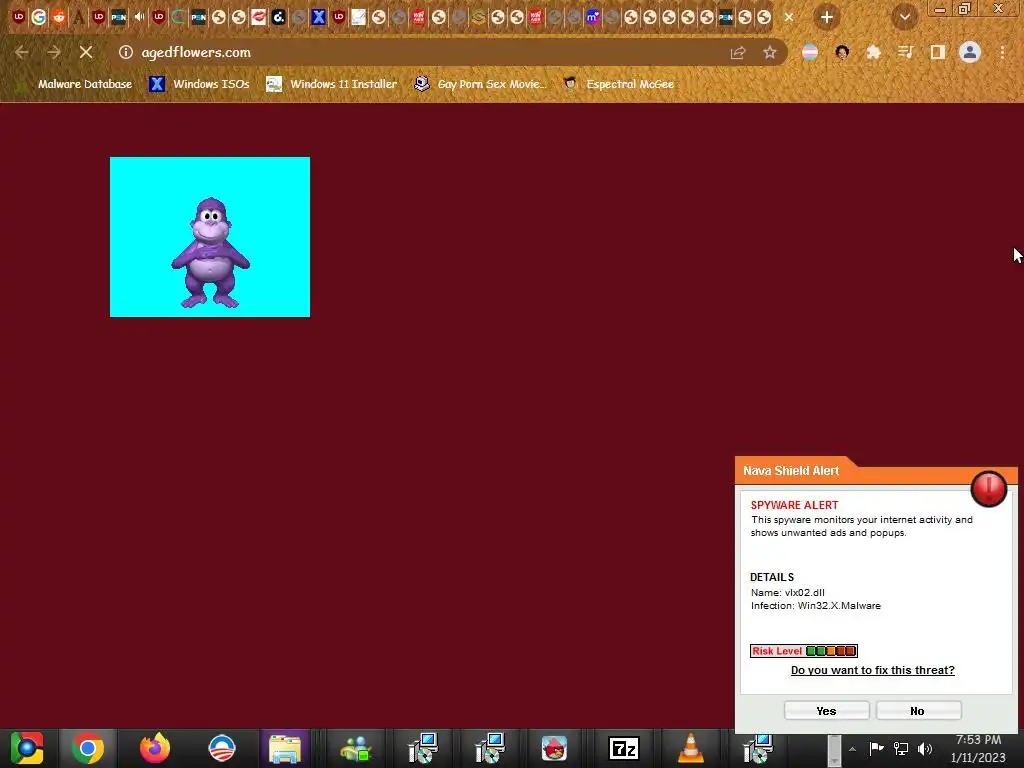This screenshot has height=768, width=1024.
Task: Click the 'Name: vlx02.dll' detail
Action: click(x=788, y=592)
